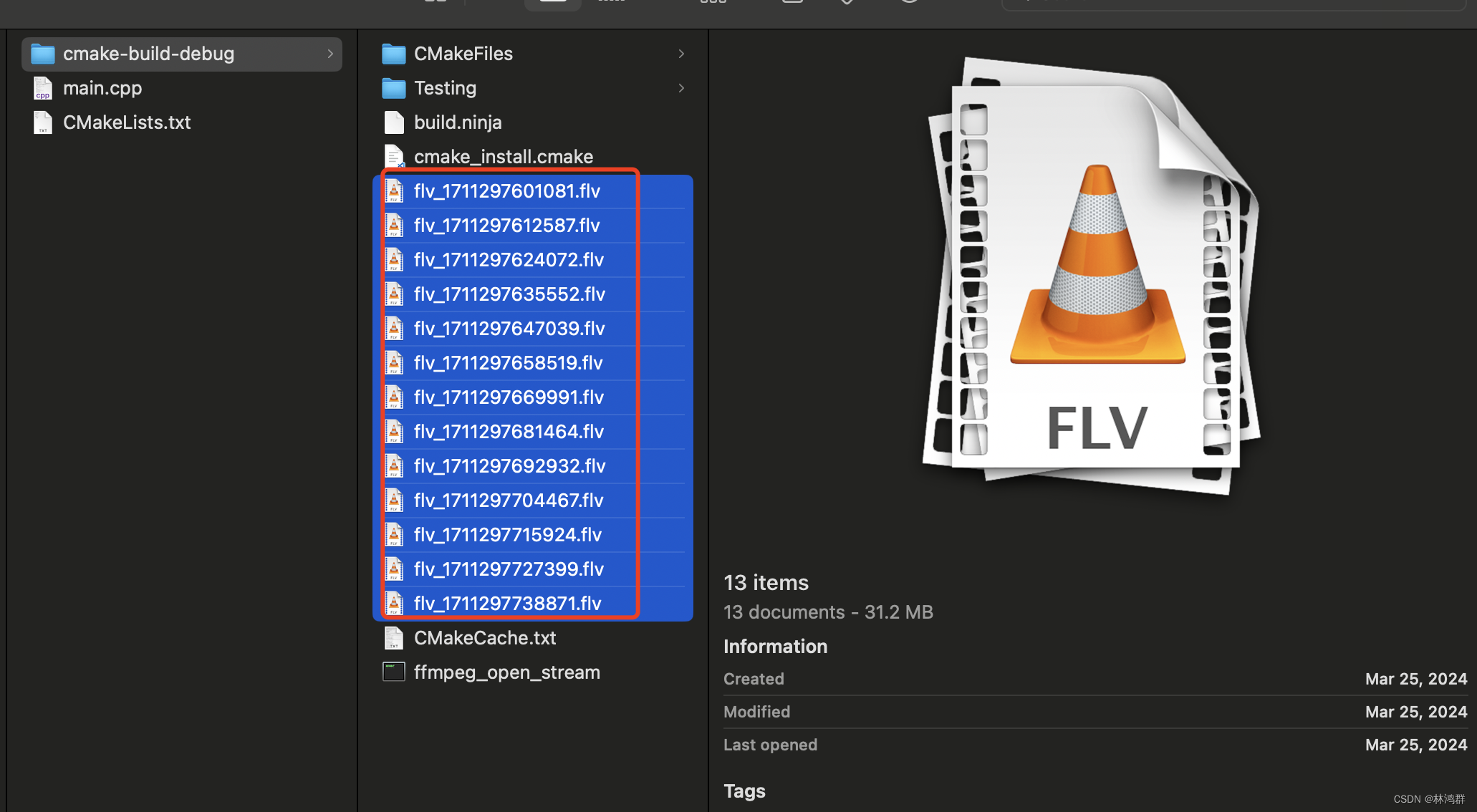This screenshot has height=812, width=1477.
Task: Click VLC icon of flv_1711297681464.flv
Action: pos(394,432)
